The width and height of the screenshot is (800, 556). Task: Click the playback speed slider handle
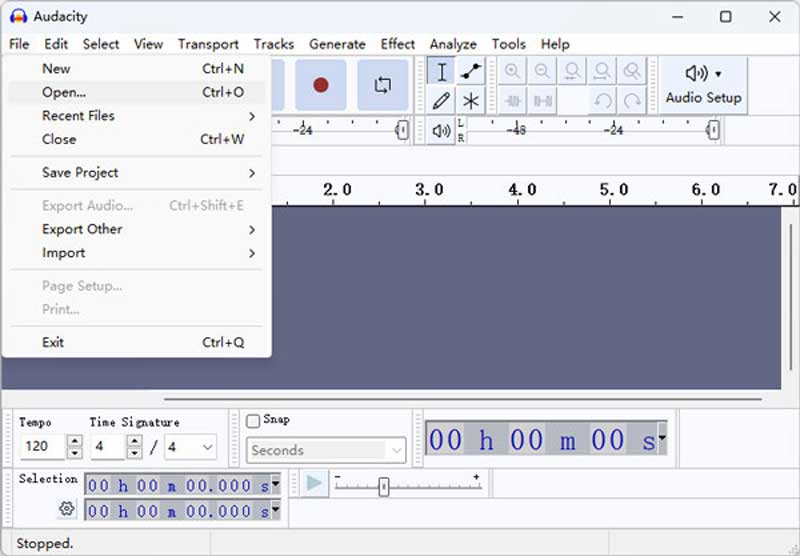pyautogui.click(x=384, y=486)
